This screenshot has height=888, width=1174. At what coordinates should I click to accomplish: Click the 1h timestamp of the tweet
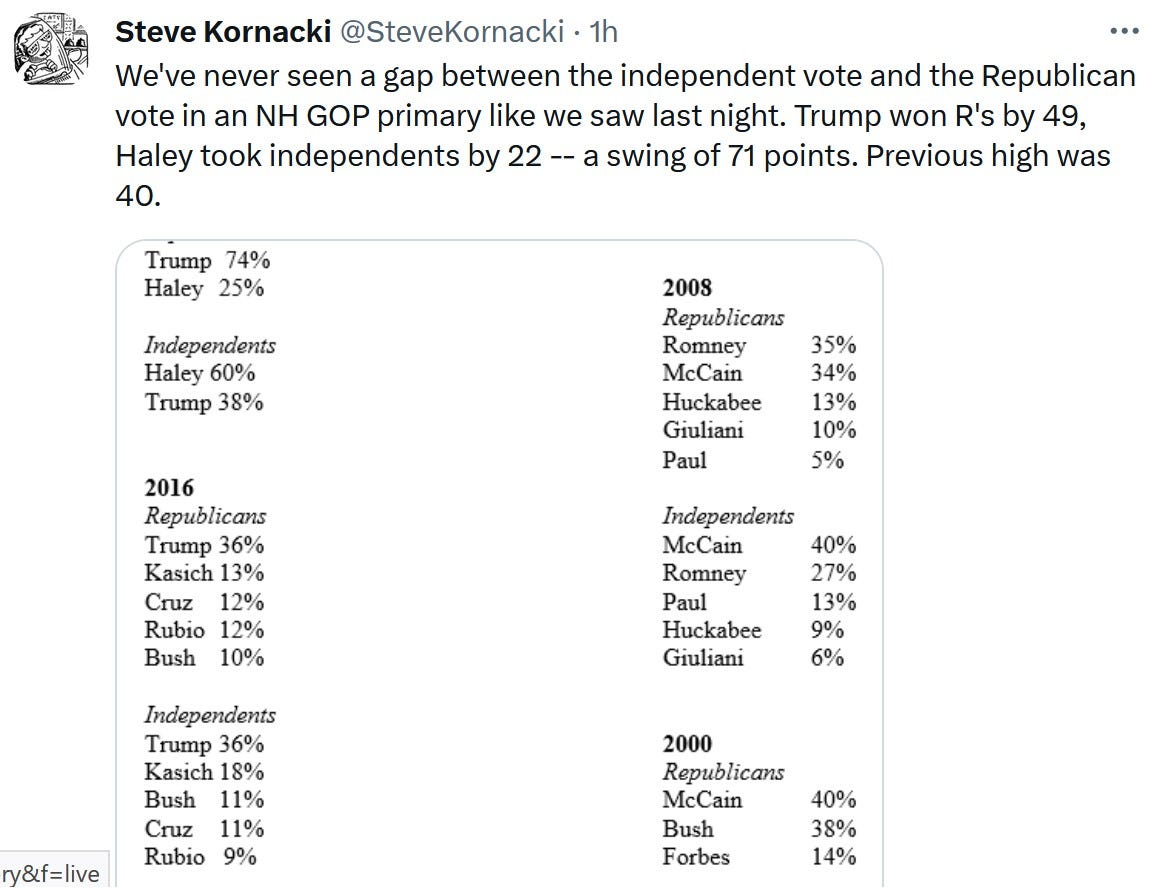603,31
